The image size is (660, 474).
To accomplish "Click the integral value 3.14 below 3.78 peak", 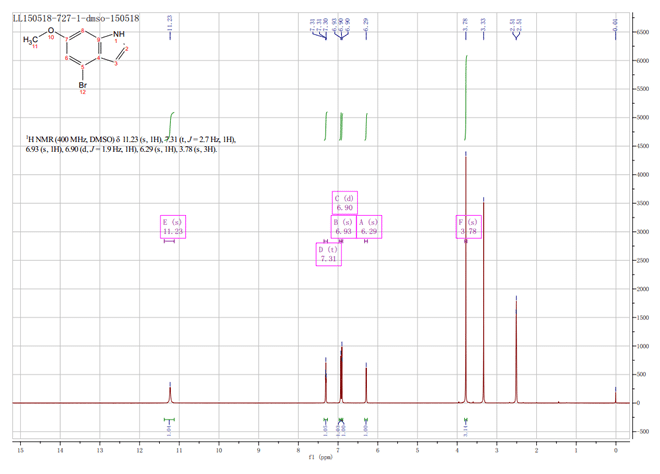I will pos(466,430).
